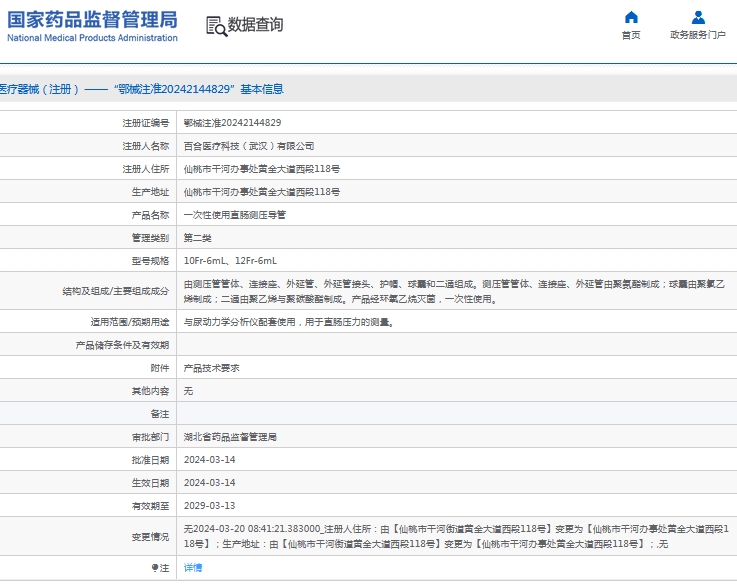Click the 变更情况 row label
The width and height of the screenshot is (737, 588).
(x=150, y=537)
